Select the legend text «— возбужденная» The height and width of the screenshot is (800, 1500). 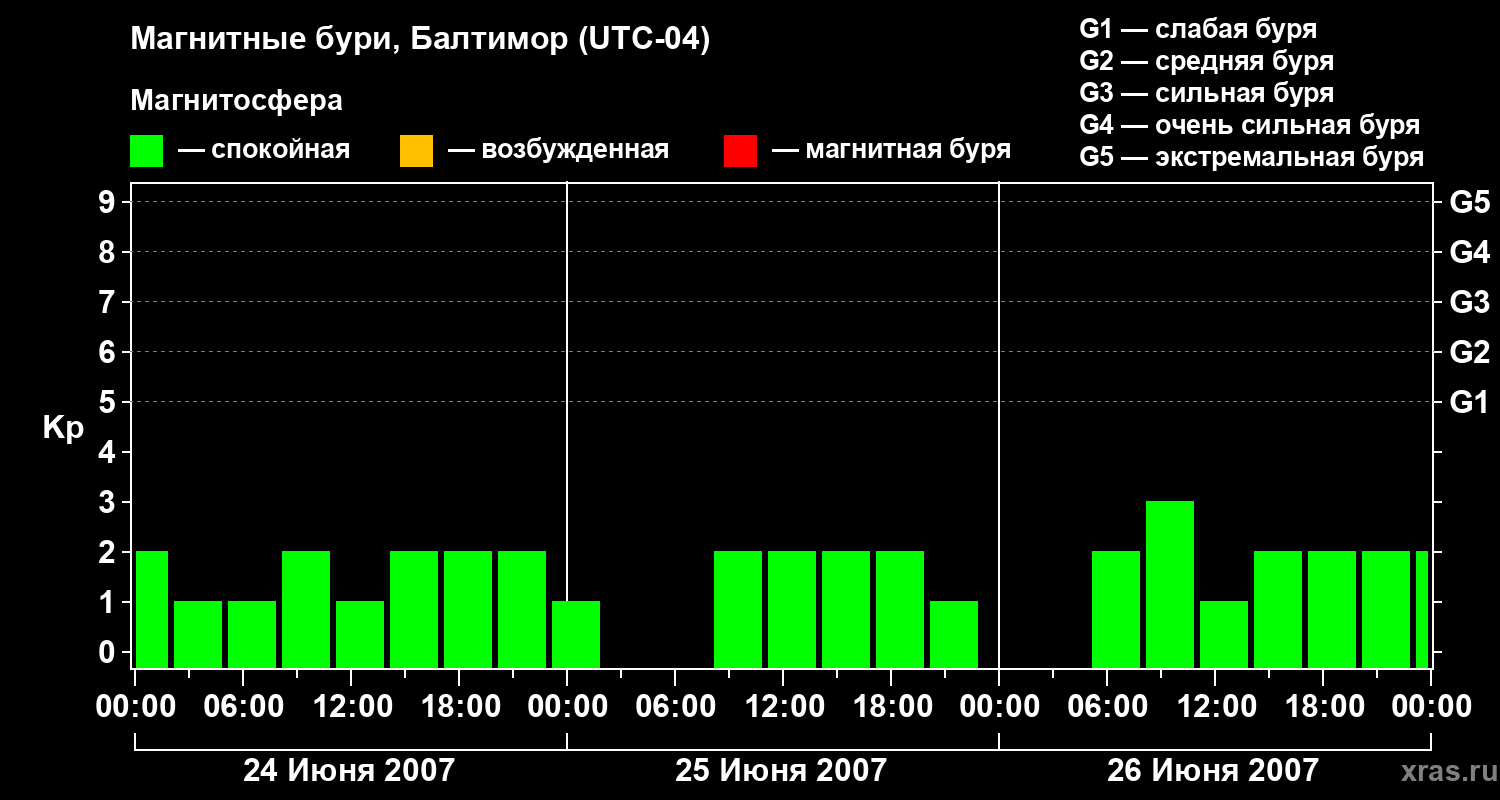coord(559,150)
